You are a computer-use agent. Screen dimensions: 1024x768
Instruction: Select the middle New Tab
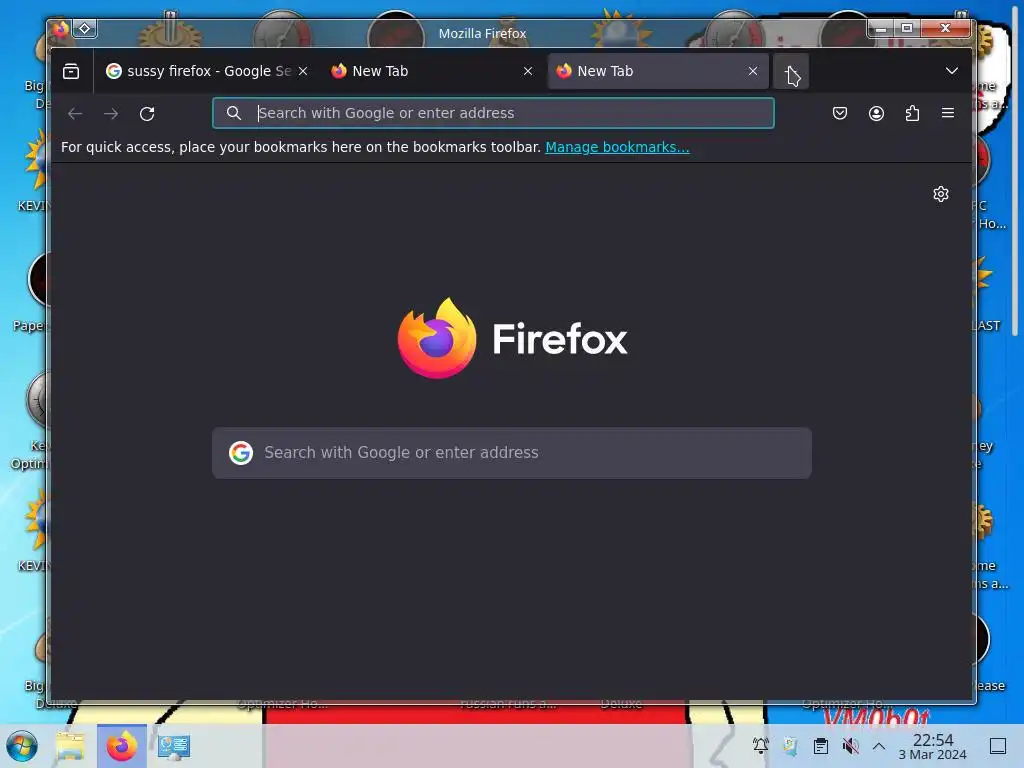click(431, 71)
